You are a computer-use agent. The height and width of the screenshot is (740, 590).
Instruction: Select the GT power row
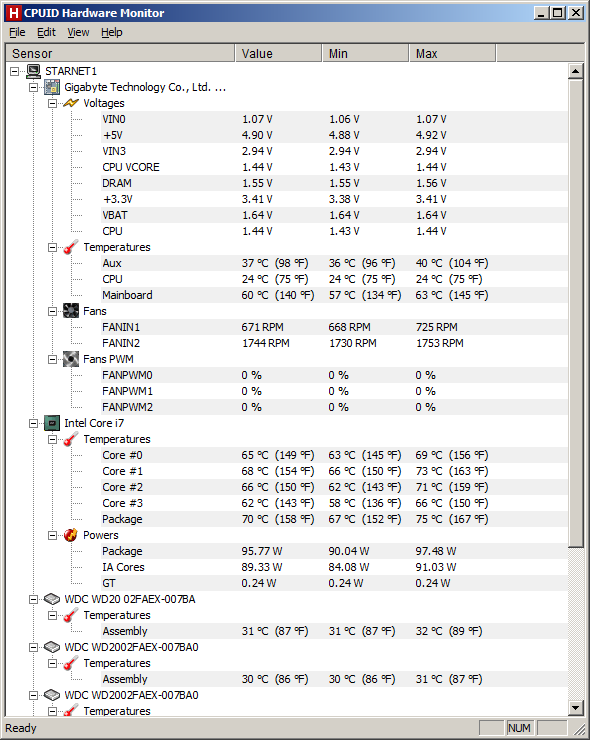click(334, 583)
